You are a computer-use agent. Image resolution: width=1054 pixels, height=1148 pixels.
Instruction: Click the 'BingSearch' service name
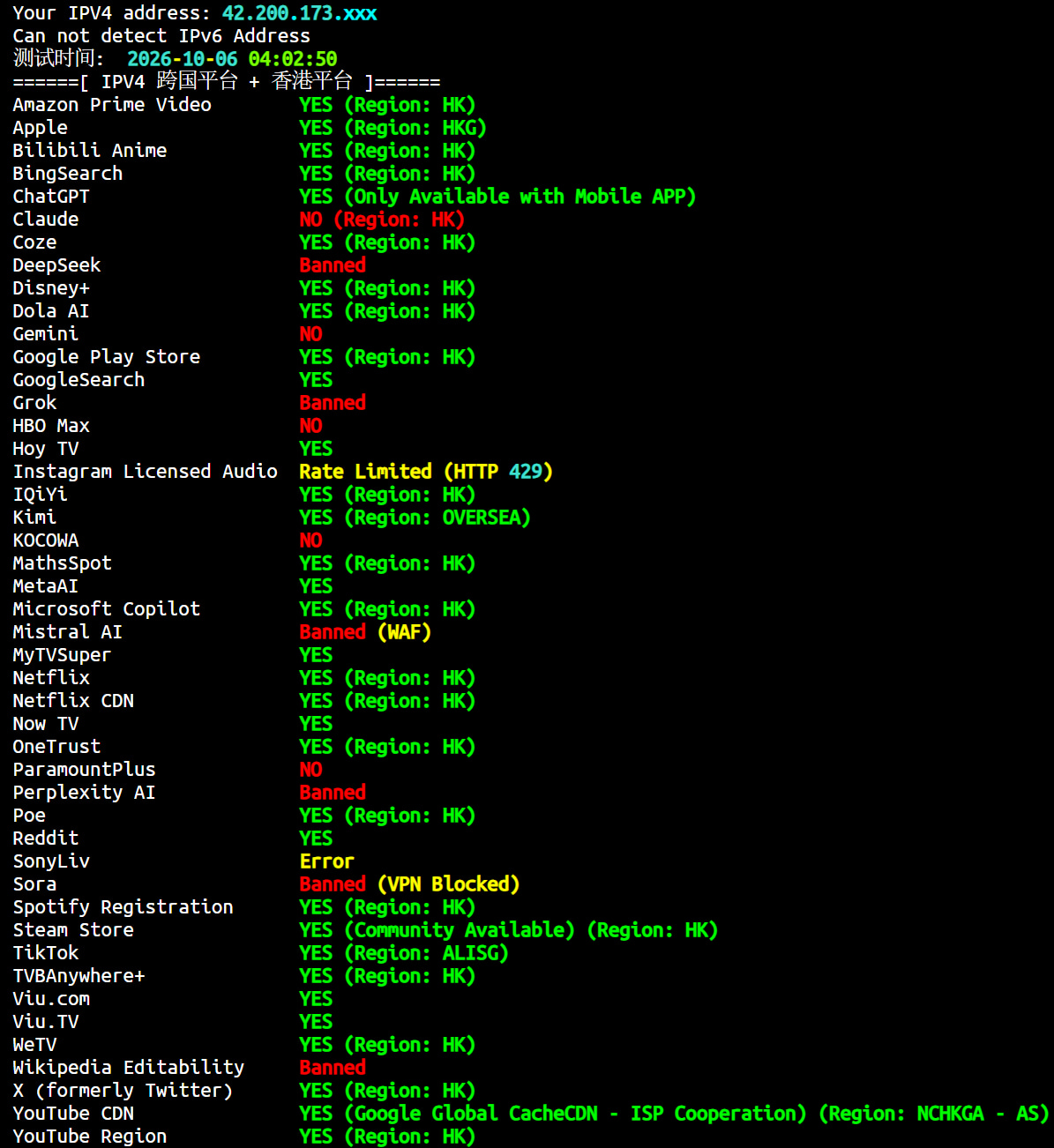[x=68, y=174]
